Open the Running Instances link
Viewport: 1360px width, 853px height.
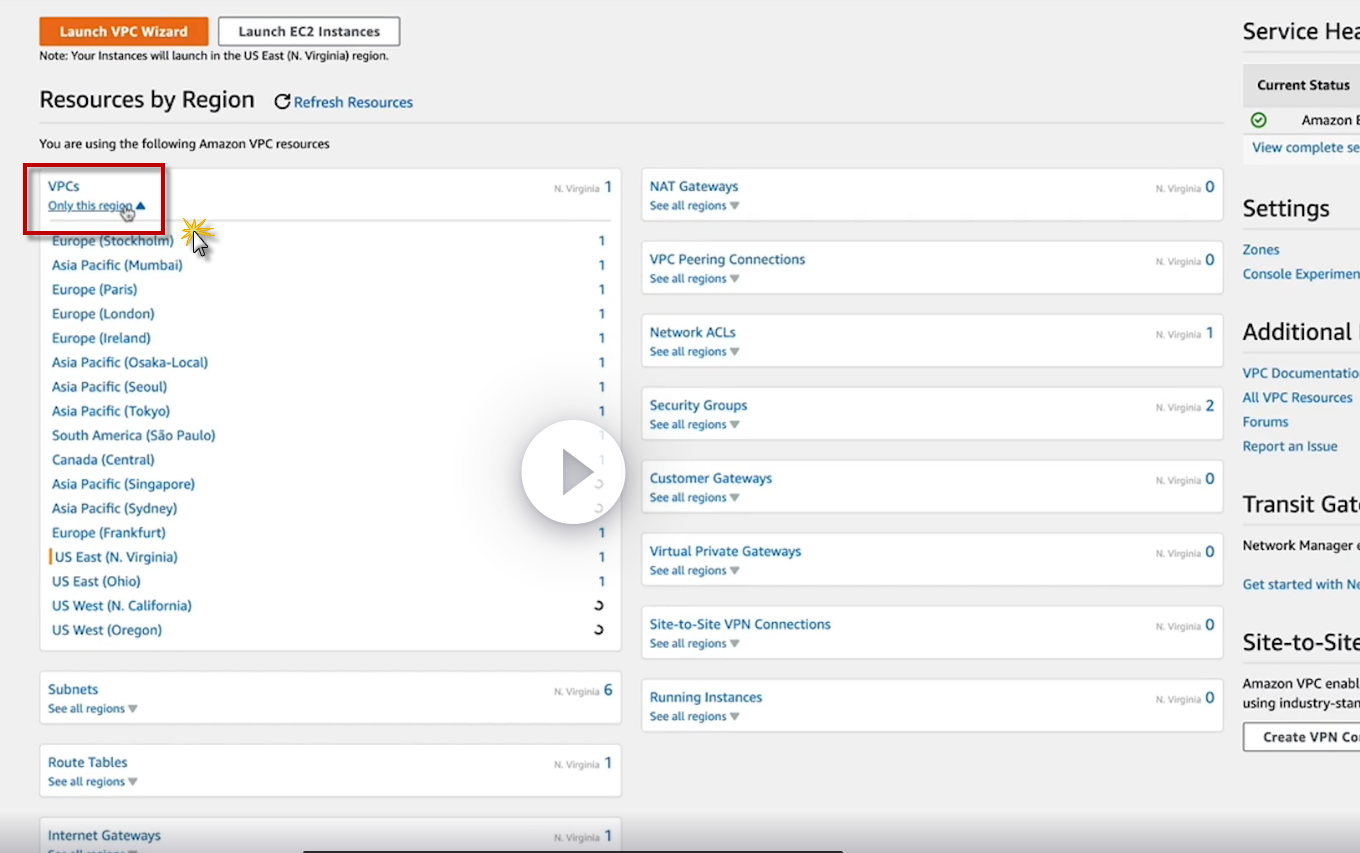tap(706, 697)
